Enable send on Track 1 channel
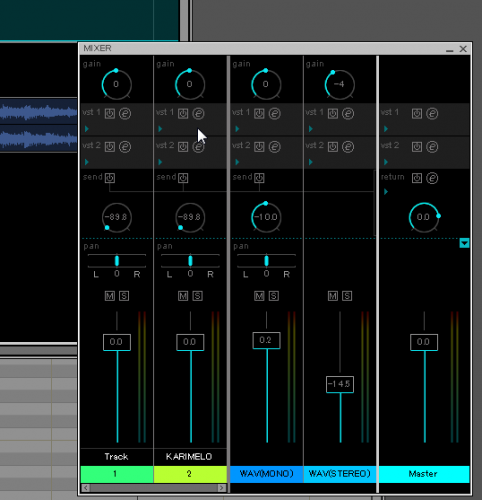 pos(110,178)
